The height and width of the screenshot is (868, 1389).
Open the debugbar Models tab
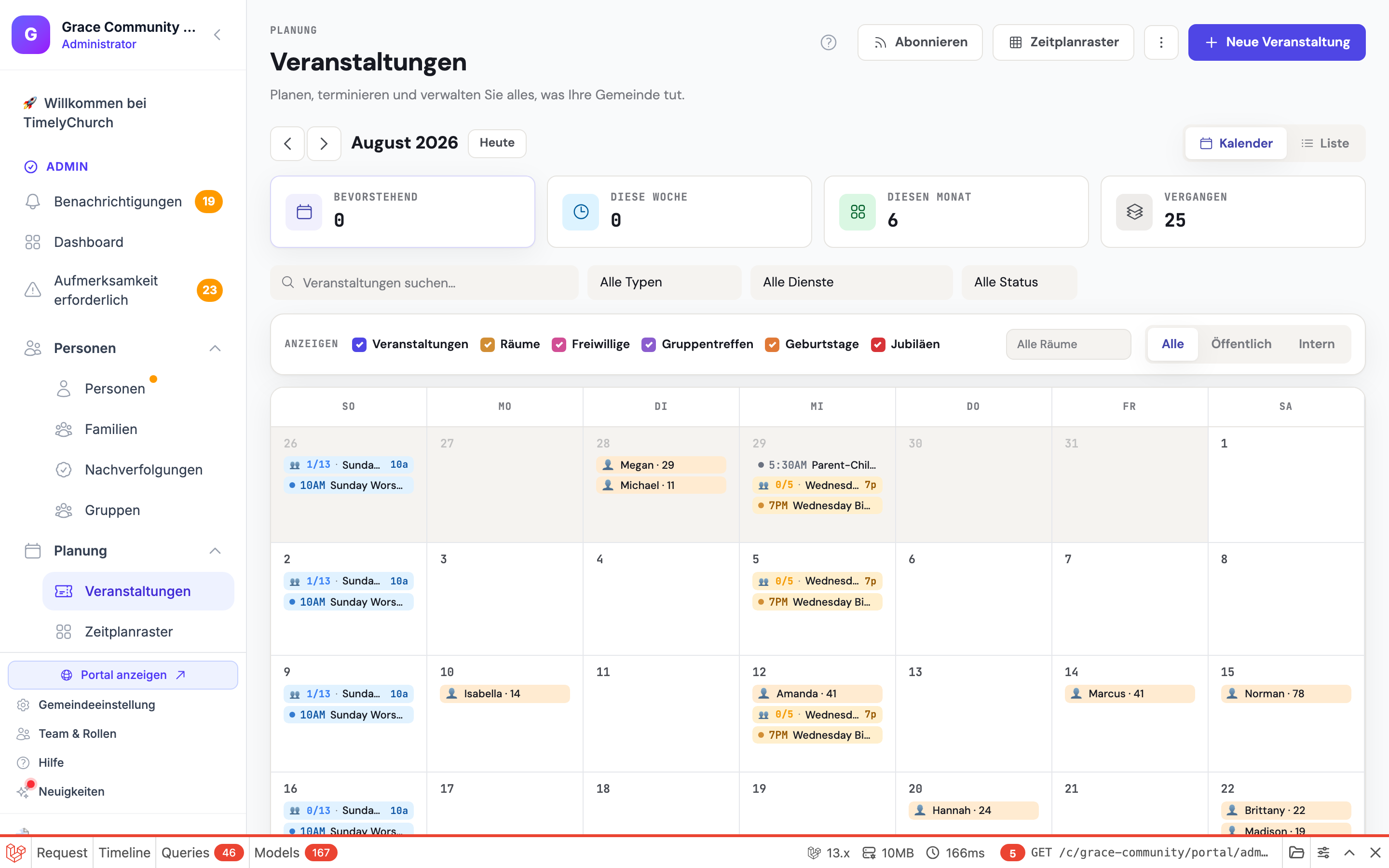coord(295,853)
